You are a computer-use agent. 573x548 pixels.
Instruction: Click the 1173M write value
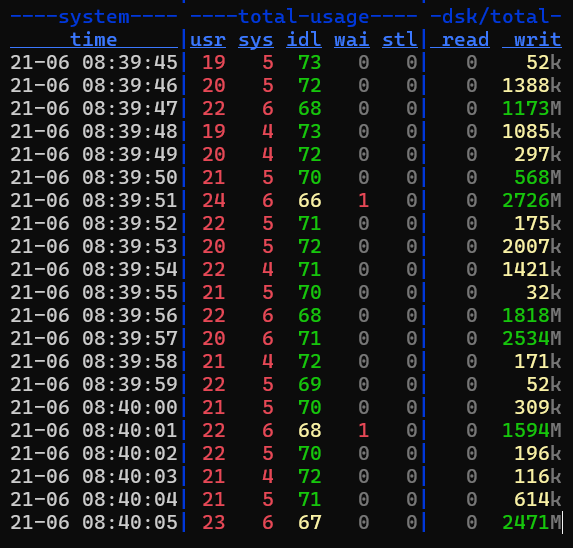click(x=532, y=108)
